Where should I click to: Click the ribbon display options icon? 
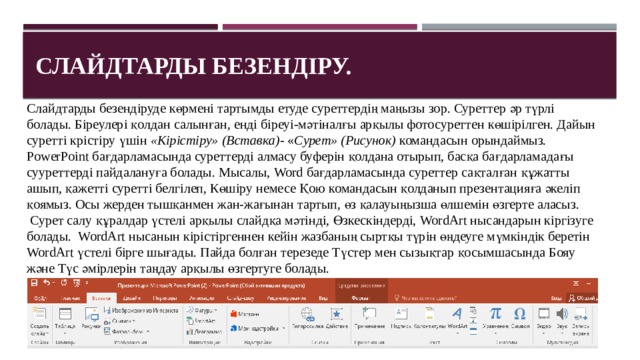(x=576, y=283)
